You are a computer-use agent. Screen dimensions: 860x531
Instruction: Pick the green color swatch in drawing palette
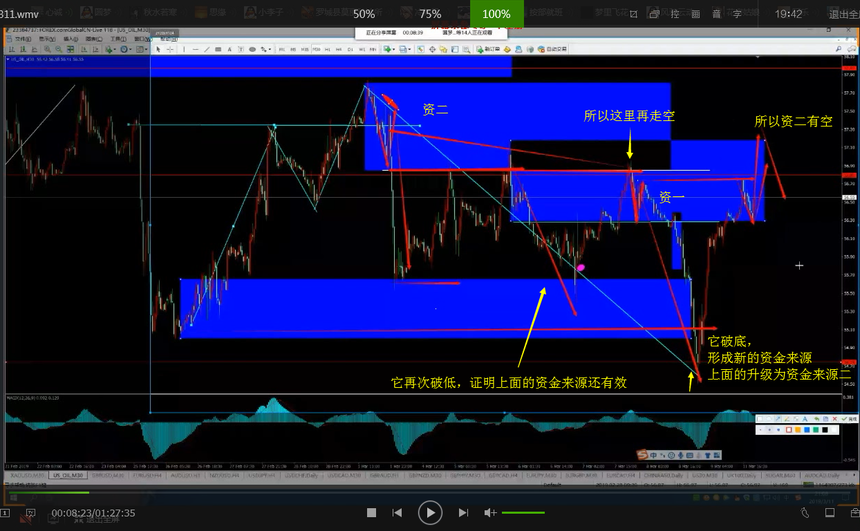pyautogui.click(x=816, y=430)
